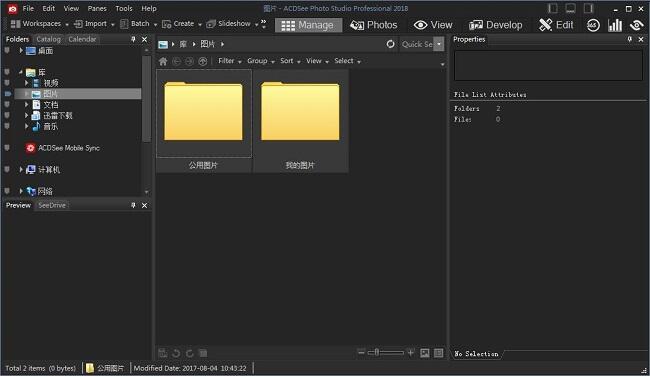Viewport: 650px width, 380px height.
Task: Go up one folder level
Action: pyautogui.click(x=203, y=61)
